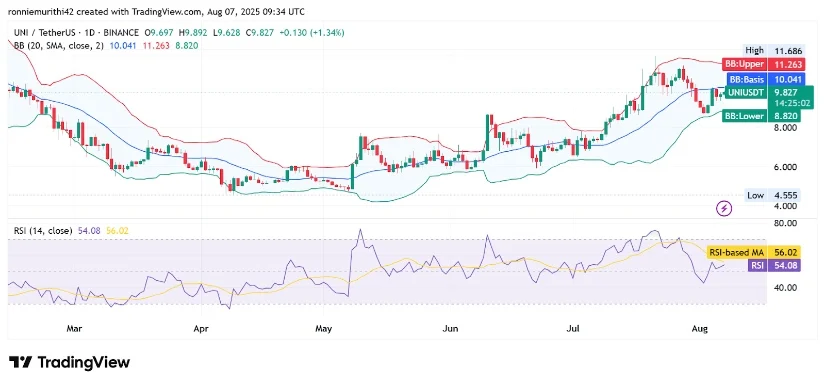This screenshot has width=825, height=385.
Task: Click the TradingView wordmark text
Action: tap(84, 362)
